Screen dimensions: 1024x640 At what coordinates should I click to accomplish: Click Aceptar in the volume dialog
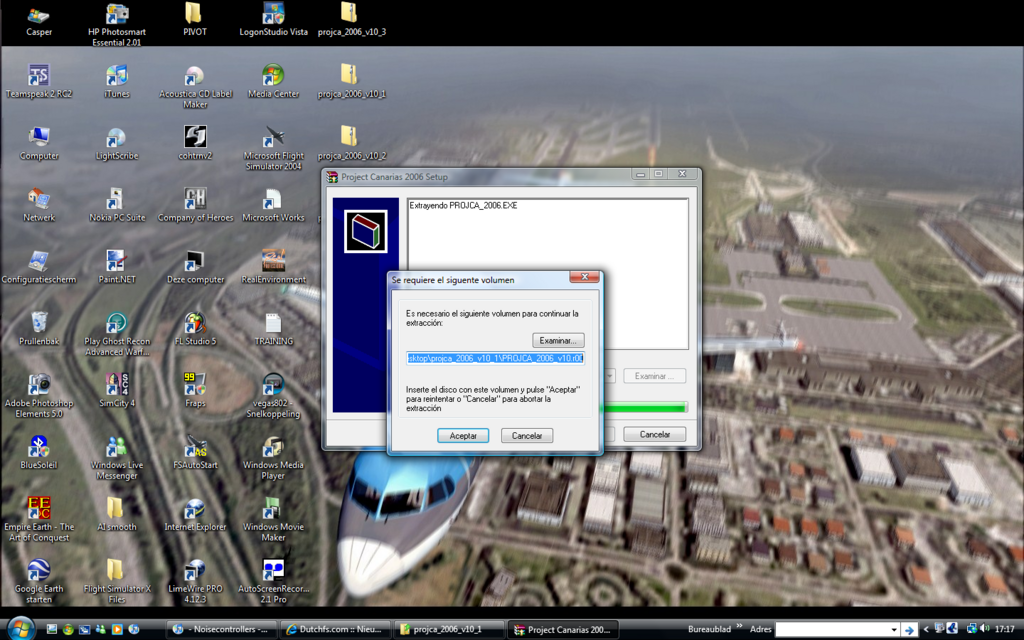pos(463,436)
